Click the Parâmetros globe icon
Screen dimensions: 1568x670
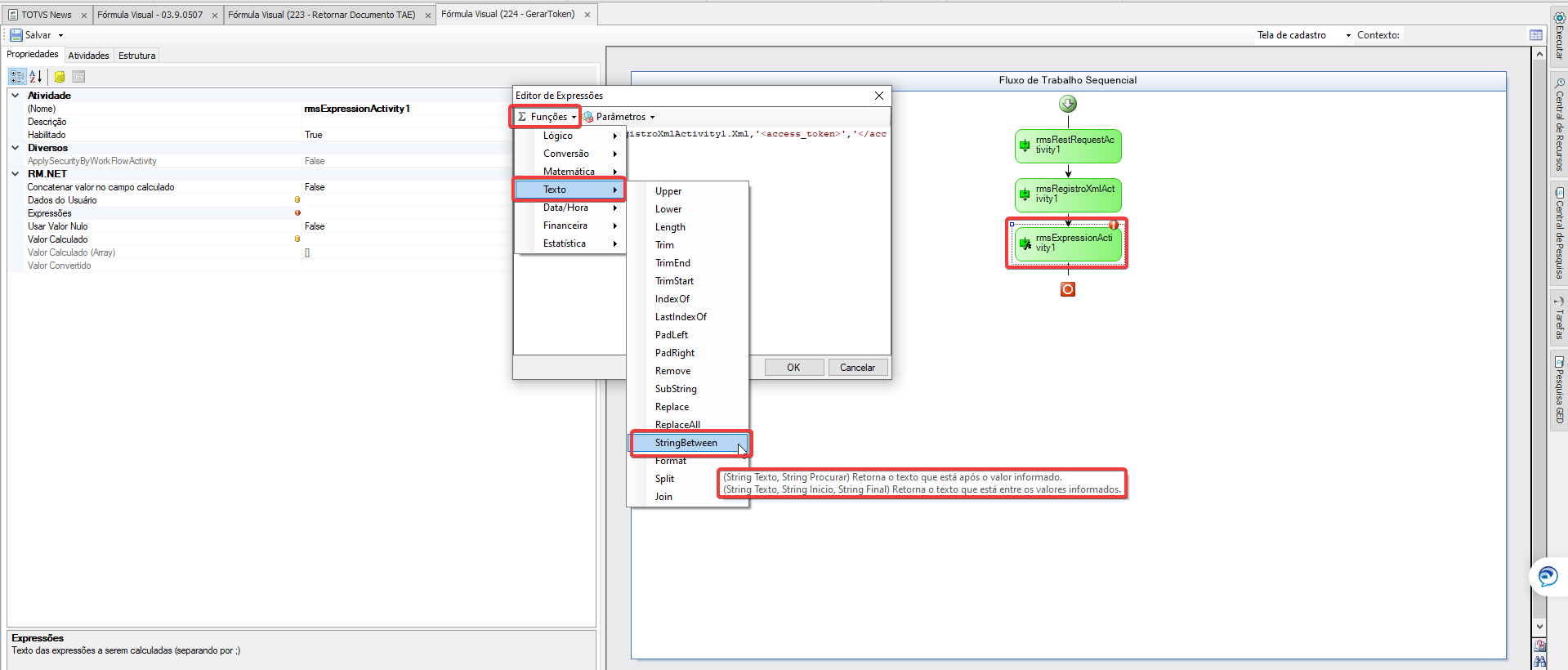pos(587,117)
